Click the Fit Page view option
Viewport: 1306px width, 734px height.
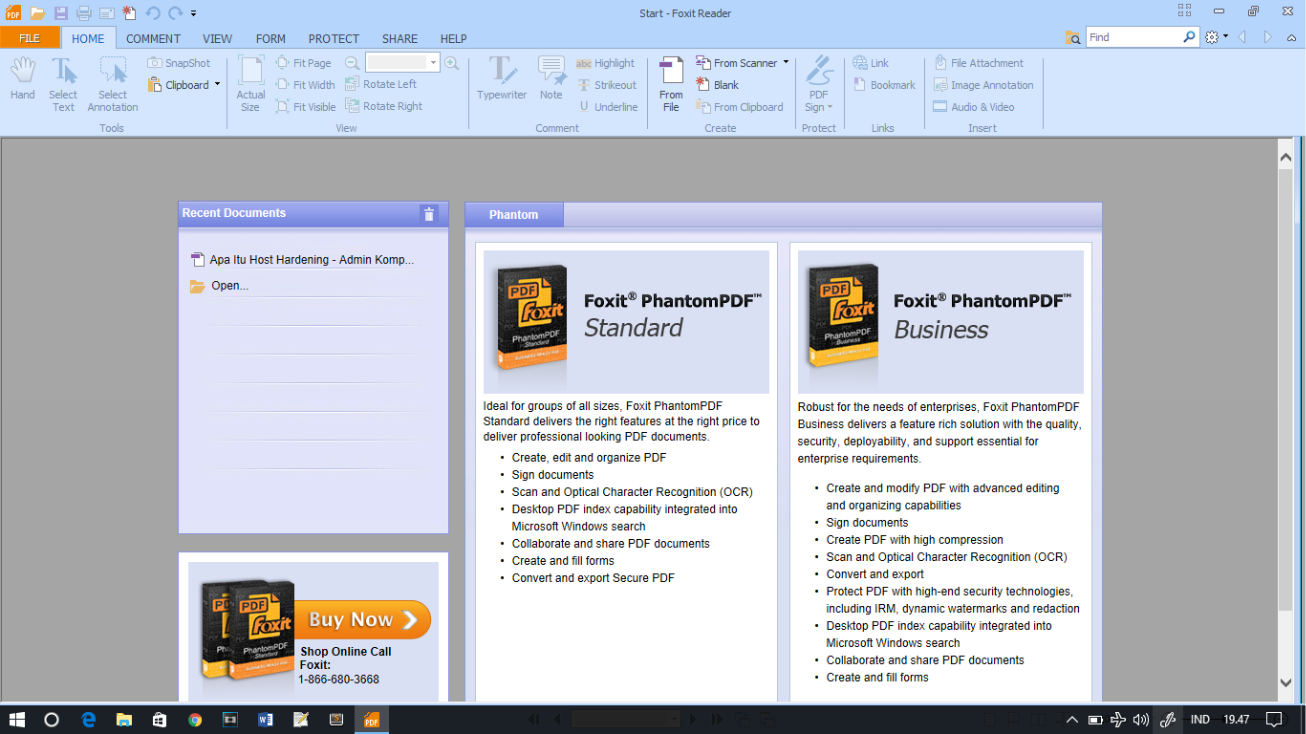coord(303,63)
